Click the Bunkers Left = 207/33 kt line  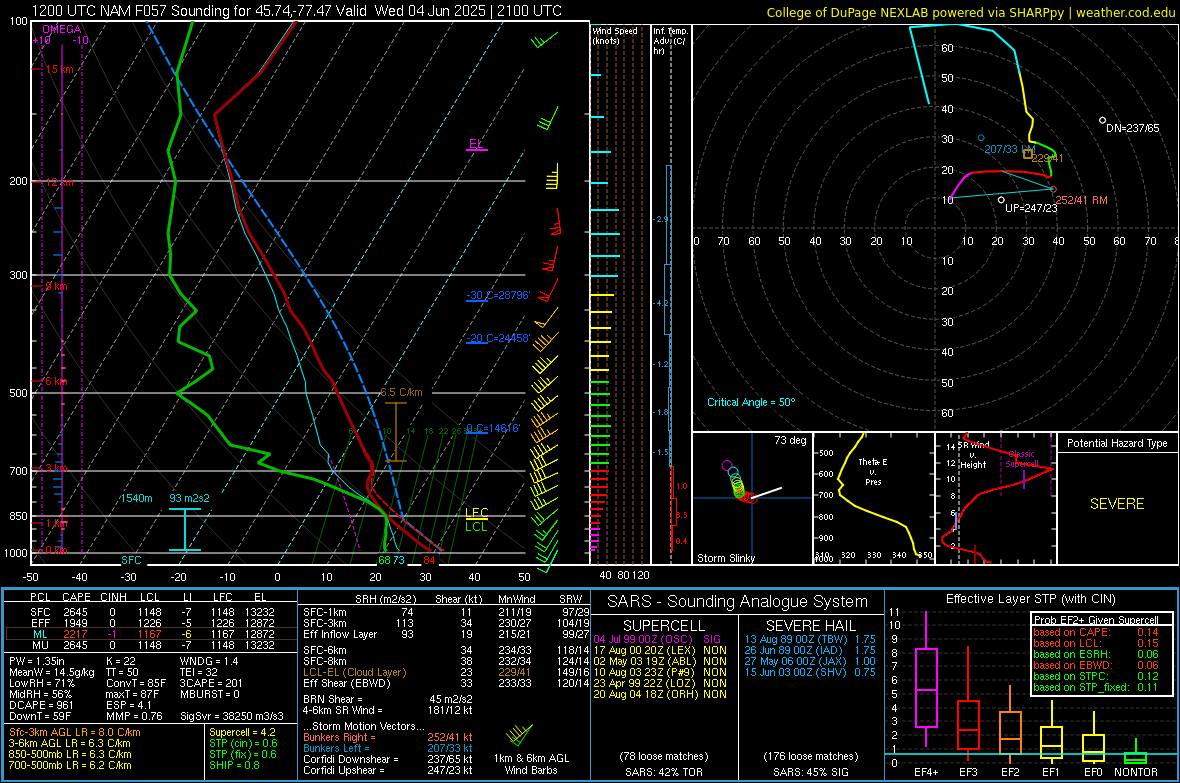point(388,748)
